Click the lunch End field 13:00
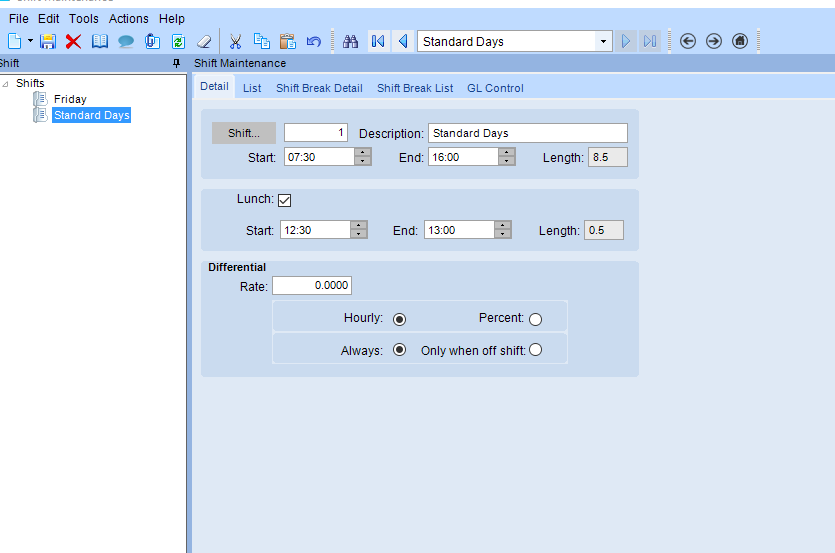The image size is (835, 553). (x=459, y=230)
